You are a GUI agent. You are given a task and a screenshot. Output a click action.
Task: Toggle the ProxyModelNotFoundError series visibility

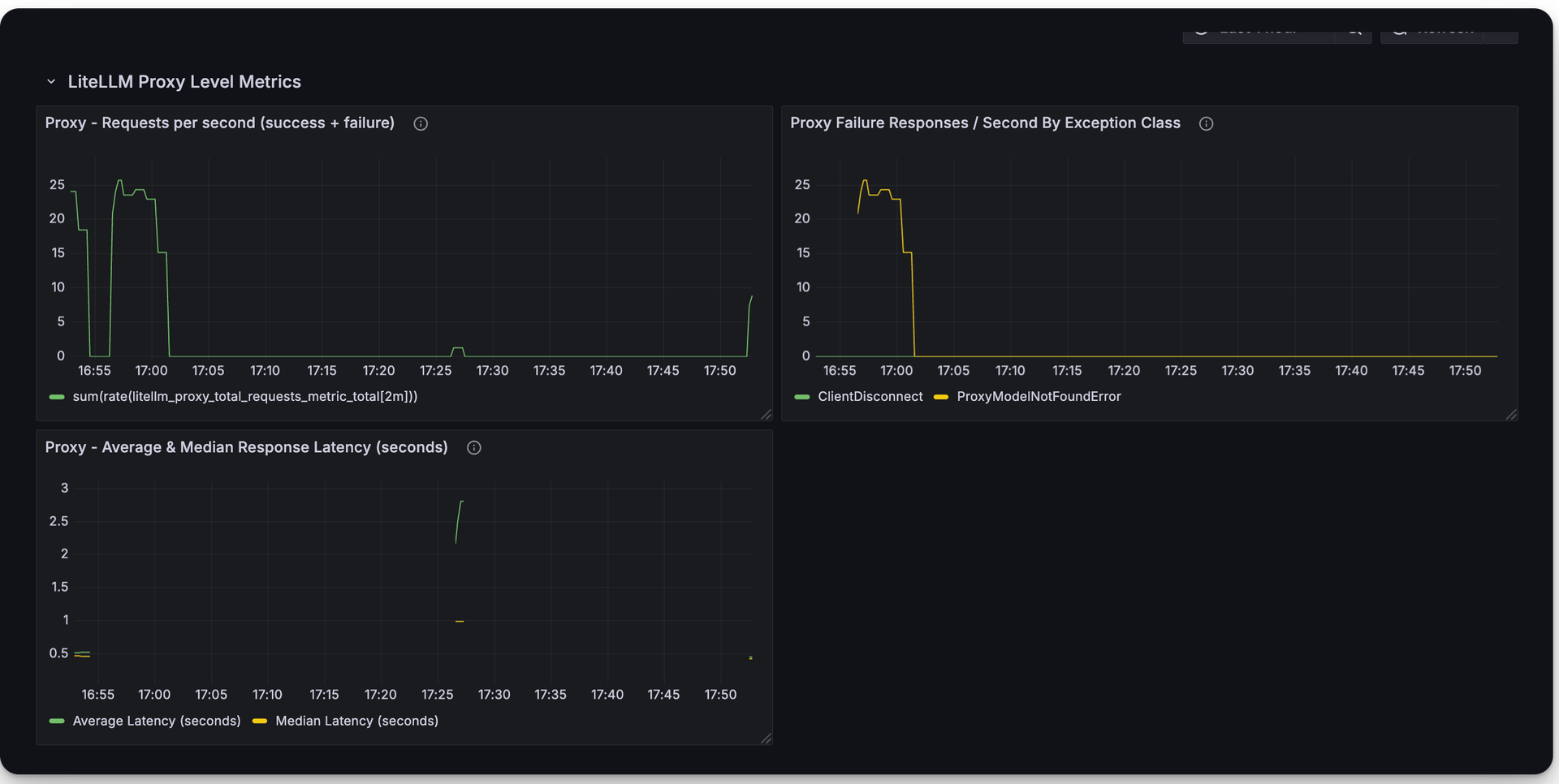coord(1039,397)
